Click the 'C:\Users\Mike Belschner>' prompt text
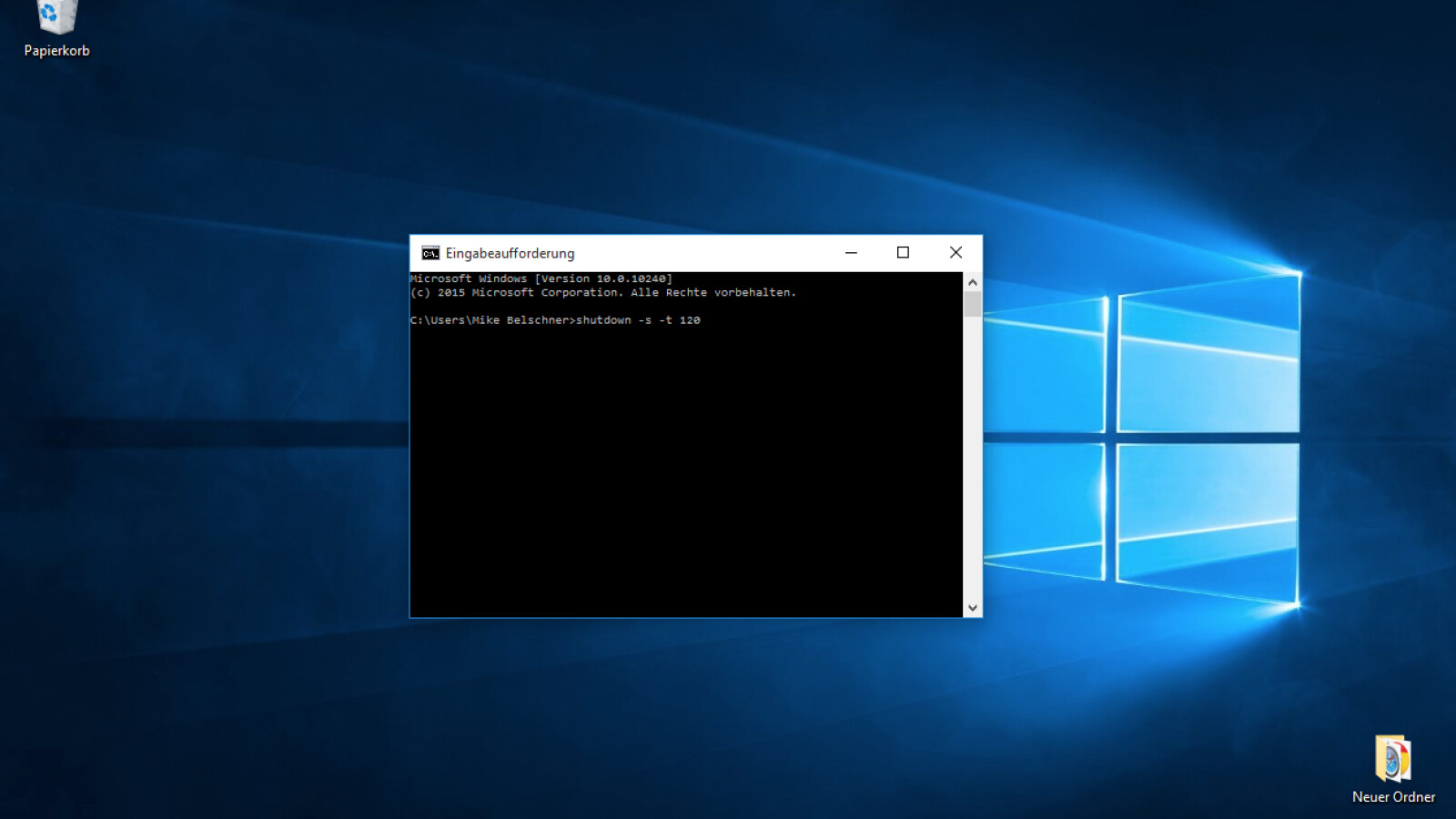1456x819 pixels. (x=492, y=320)
